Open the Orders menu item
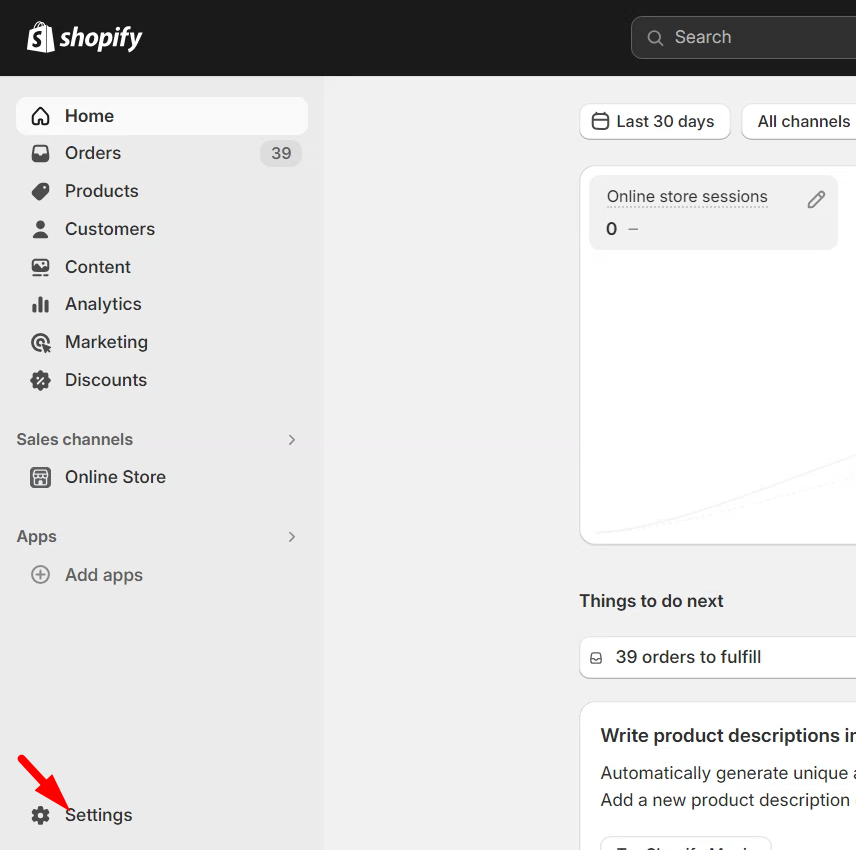The image size is (856, 850). click(93, 153)
